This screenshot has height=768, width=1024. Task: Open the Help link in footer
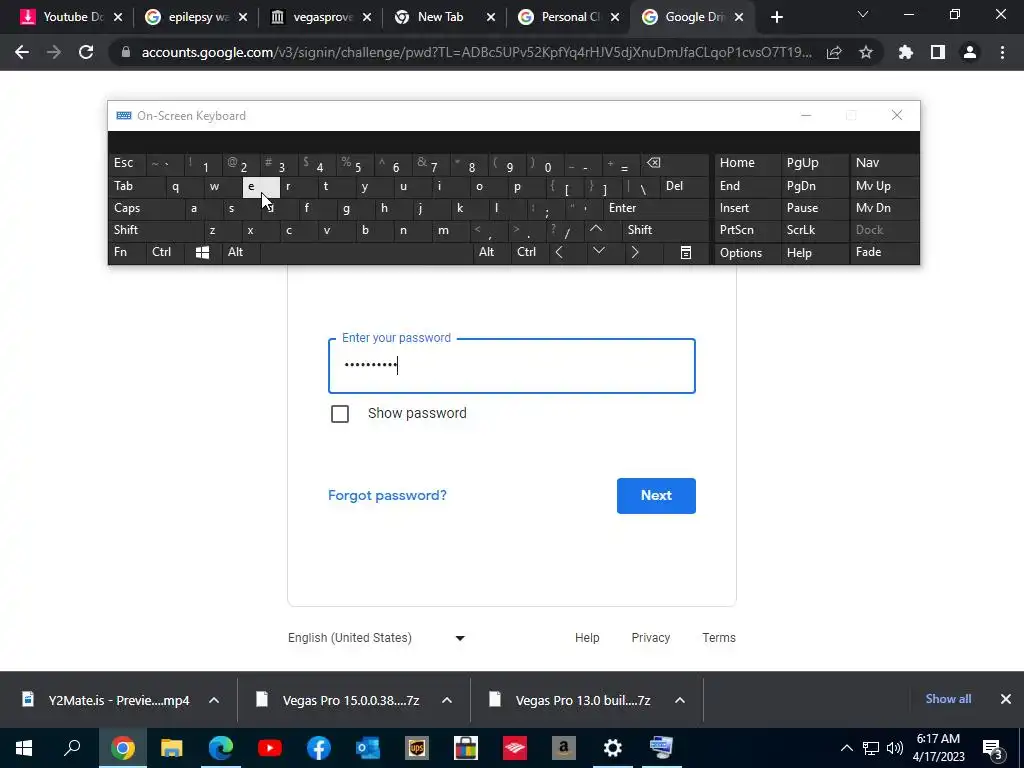tap(587, 638)
